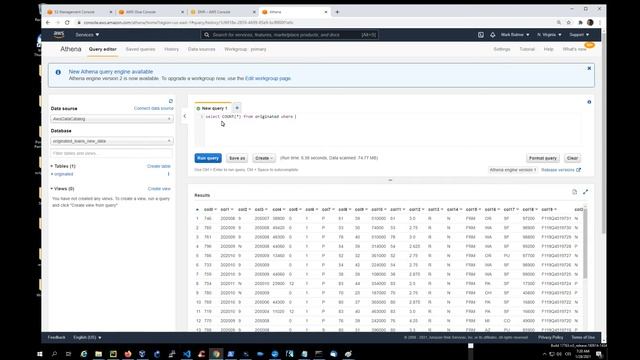This screenshot has height=360, width=640.
Task: Click the Run query button
Action: [x=208, y=158]
